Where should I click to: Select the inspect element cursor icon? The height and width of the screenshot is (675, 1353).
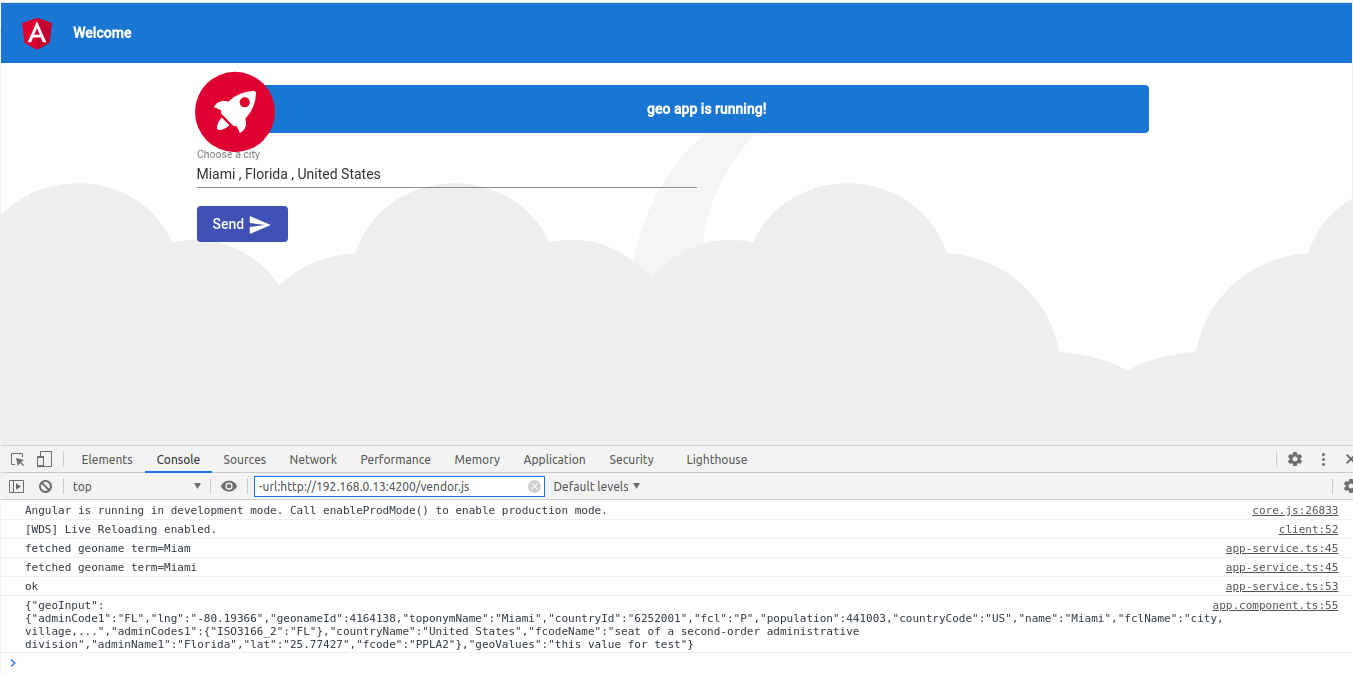pos(17,458)
